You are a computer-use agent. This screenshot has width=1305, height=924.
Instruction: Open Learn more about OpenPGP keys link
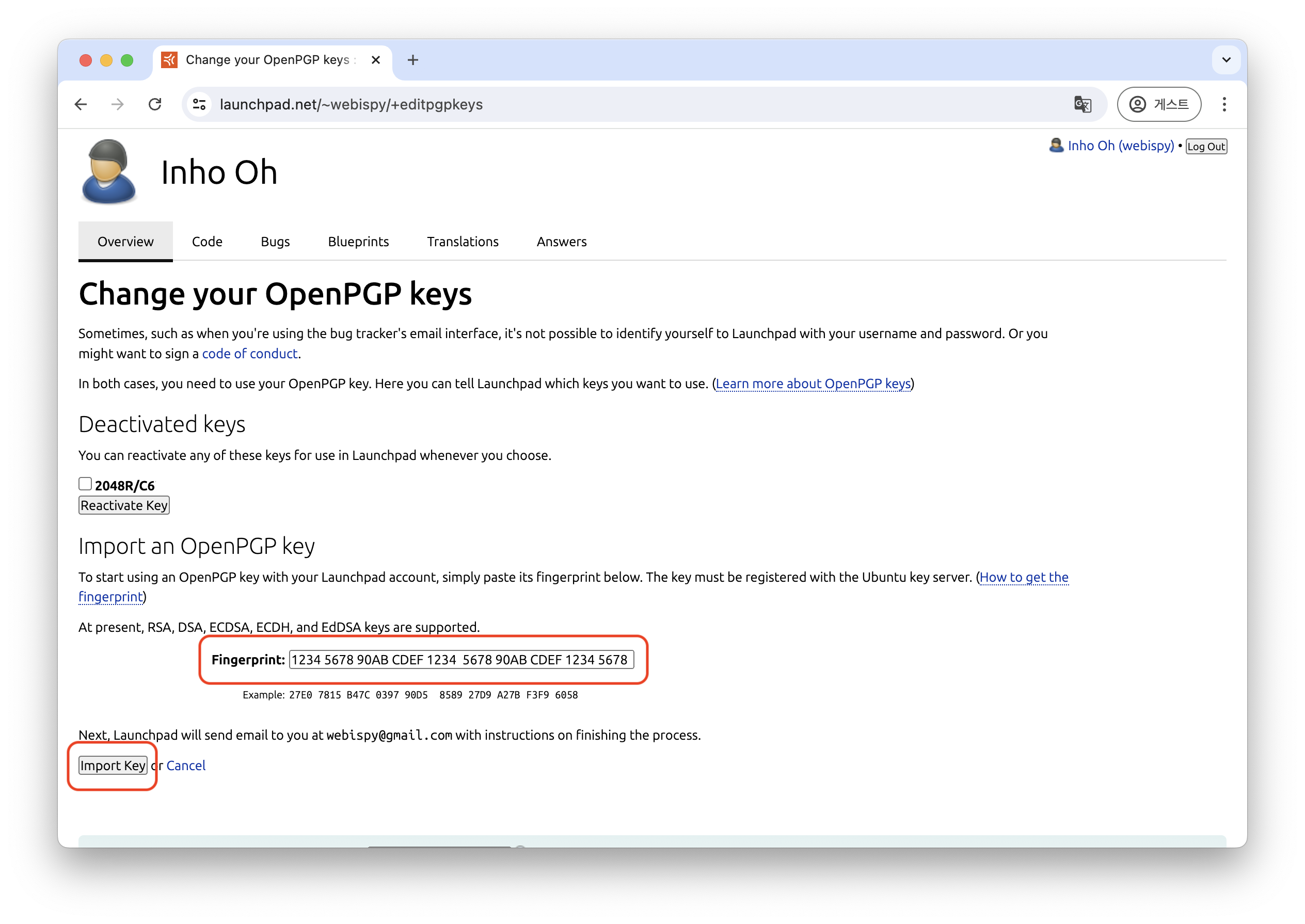pos(813,384)
